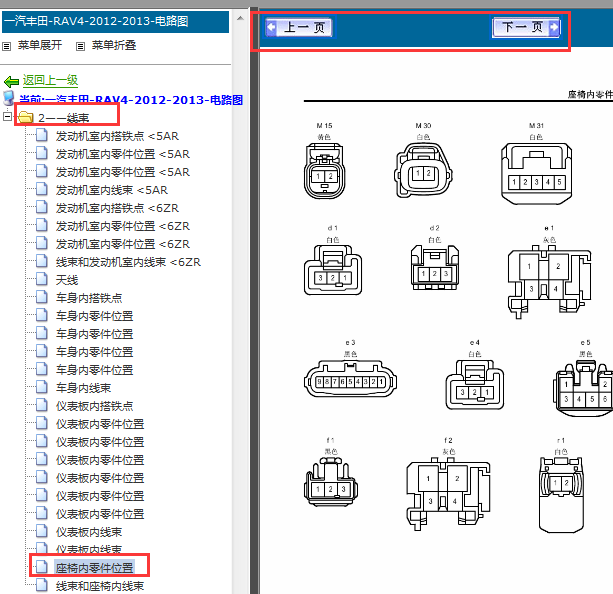Open the 返回上一级 link
Image resolution: width=613 pixels, height=594 pixels.
point(50,80)
